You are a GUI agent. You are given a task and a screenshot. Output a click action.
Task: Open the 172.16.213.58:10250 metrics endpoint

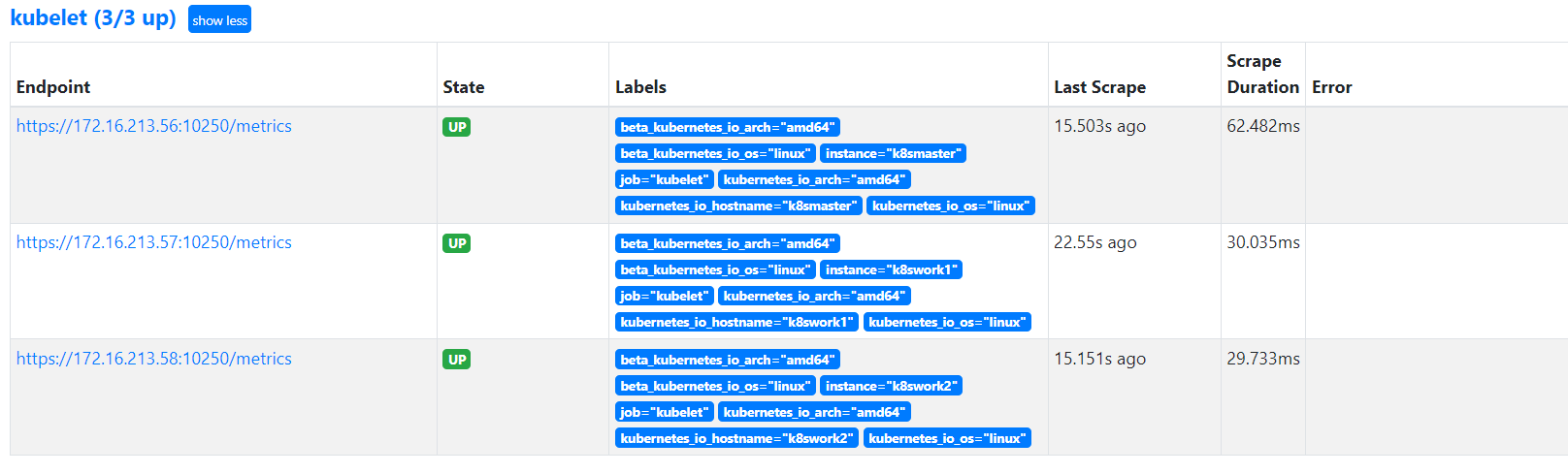point(154,359)
